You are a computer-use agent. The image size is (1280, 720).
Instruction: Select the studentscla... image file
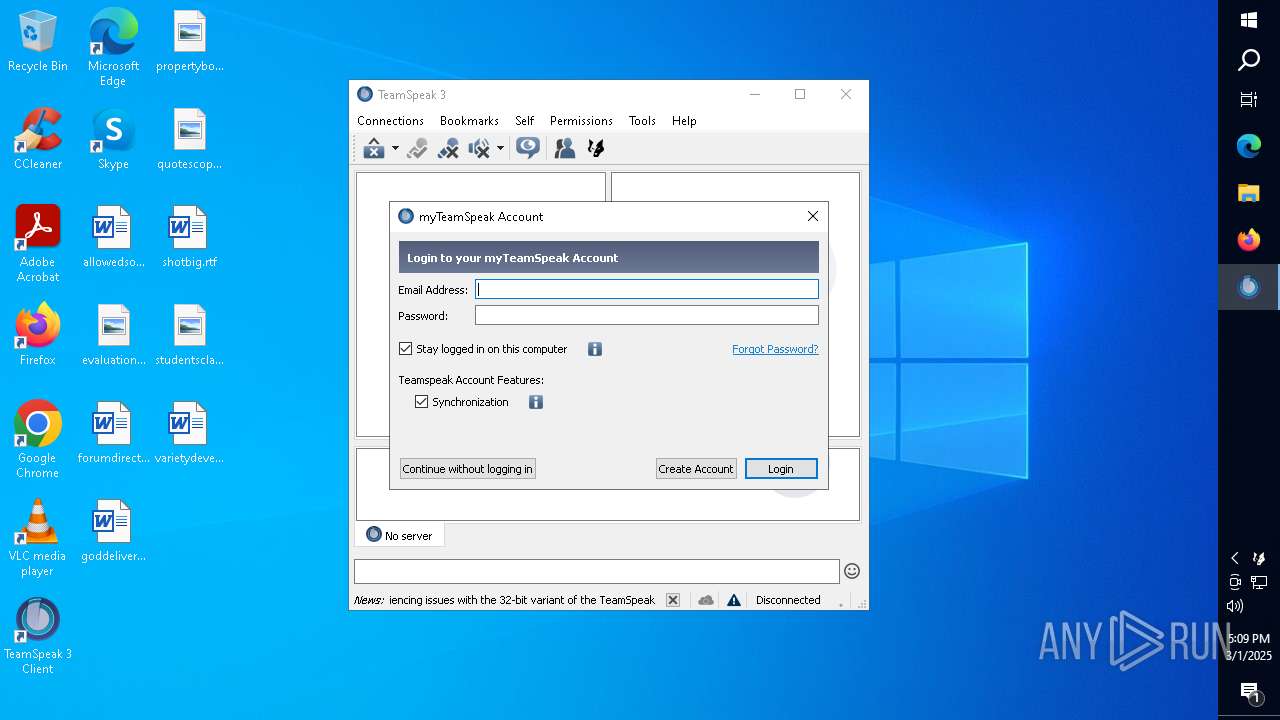(189, 335)
